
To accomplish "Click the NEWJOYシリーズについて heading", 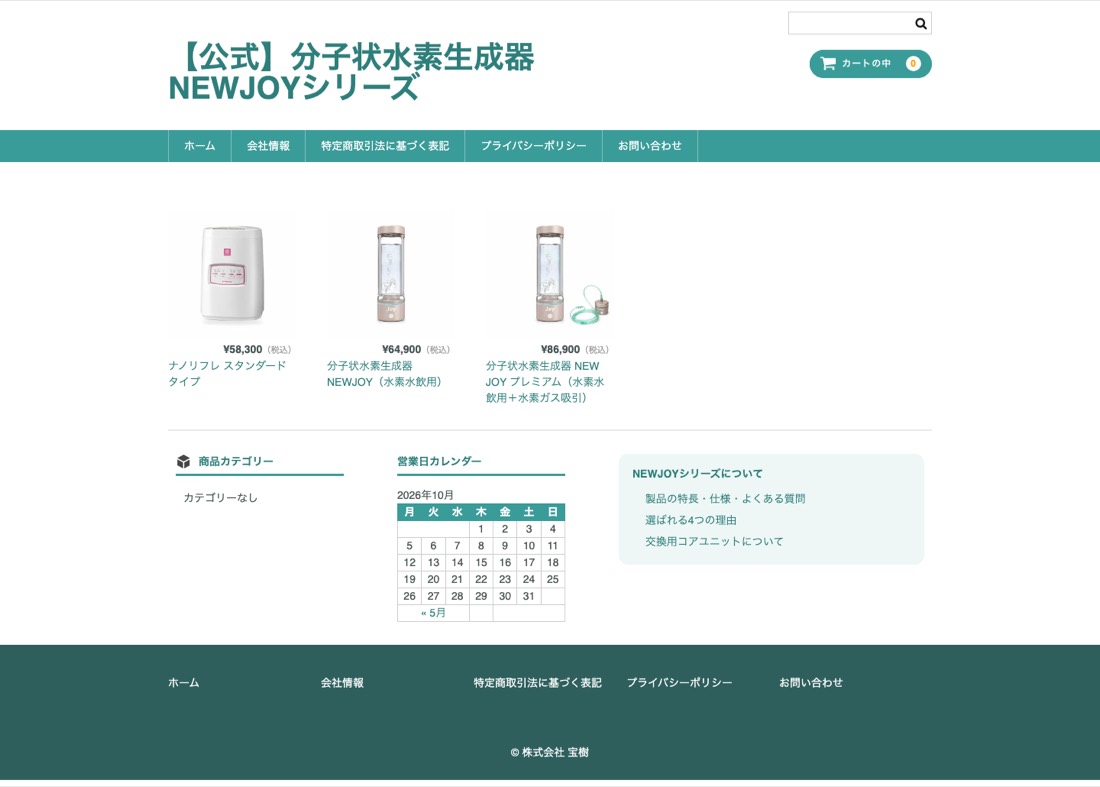I will tap(697, 473).
